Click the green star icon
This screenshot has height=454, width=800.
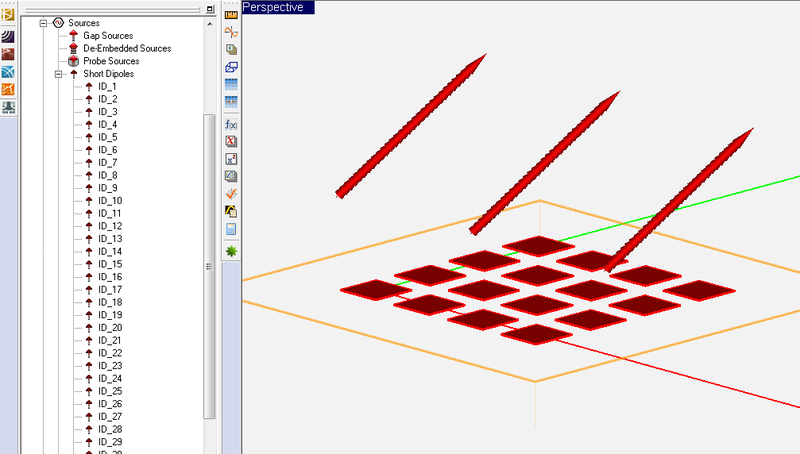tap(231, 251)
